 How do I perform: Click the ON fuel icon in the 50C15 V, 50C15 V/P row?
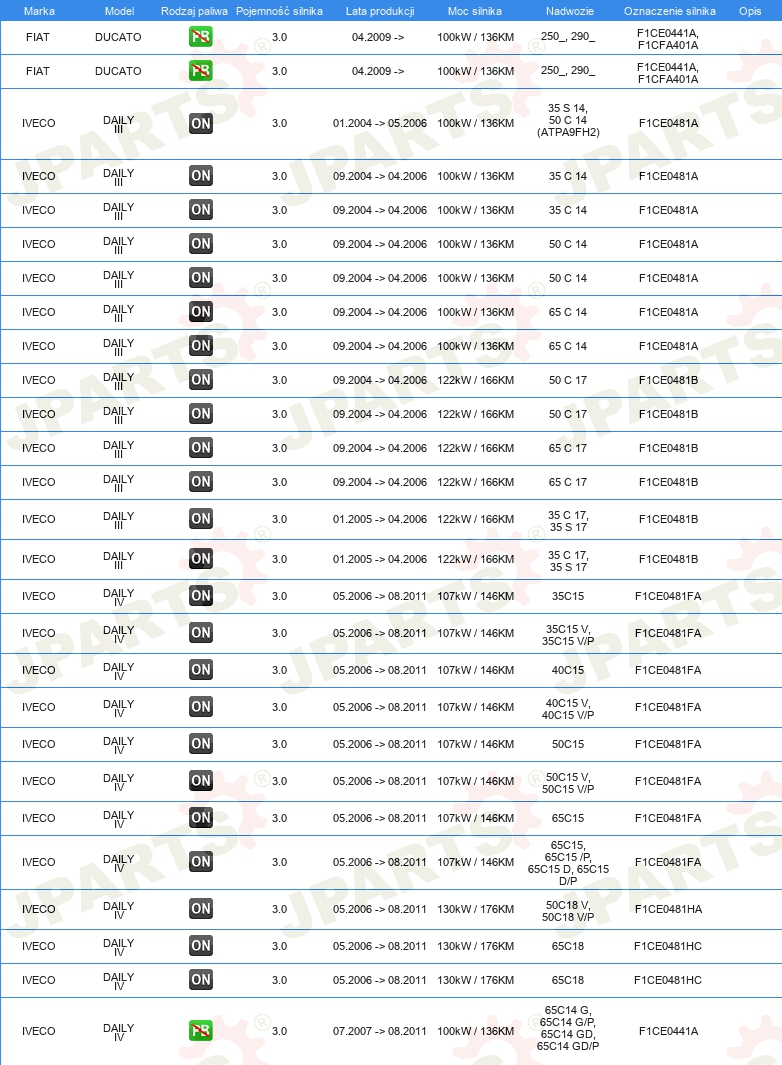[200, 781]
